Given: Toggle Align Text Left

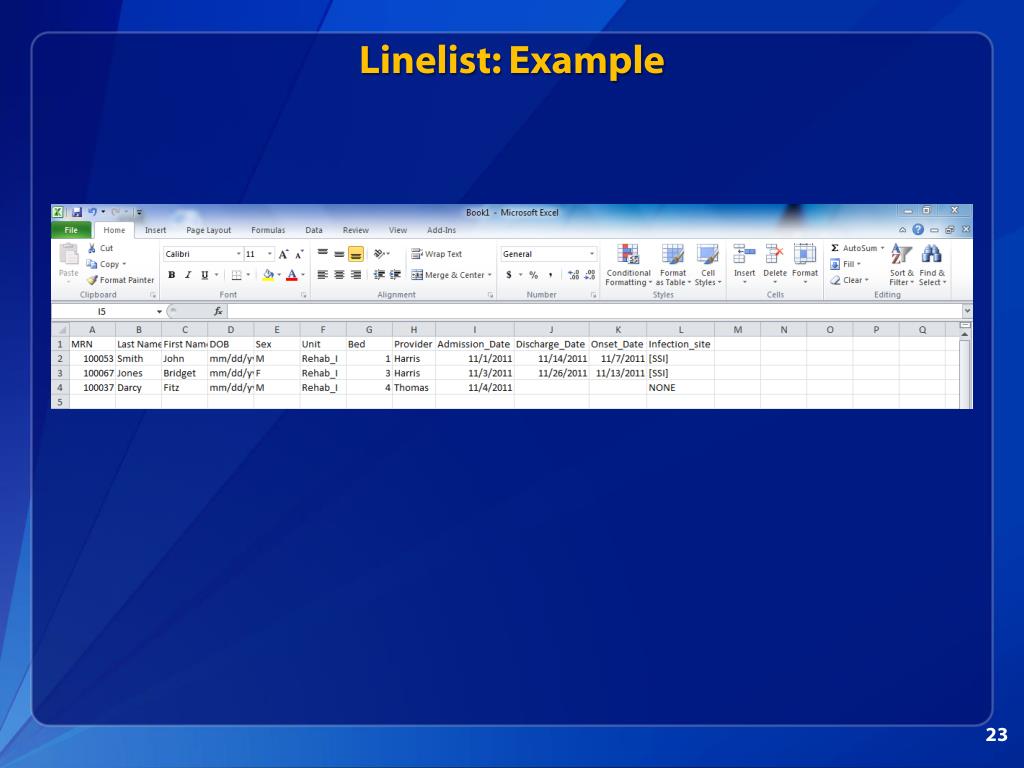Looking at the screenshot, I should (323, 275).
